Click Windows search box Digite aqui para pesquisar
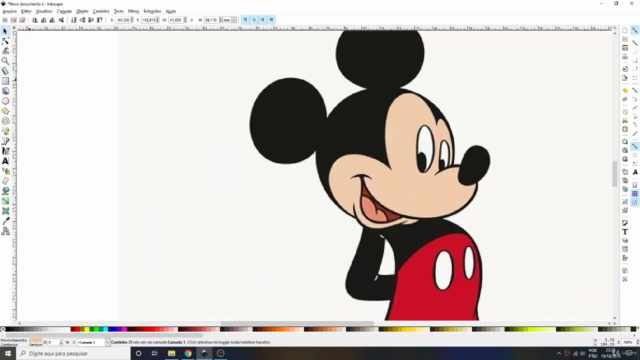Viewport: 640px width, 360px height. point(73,353)
